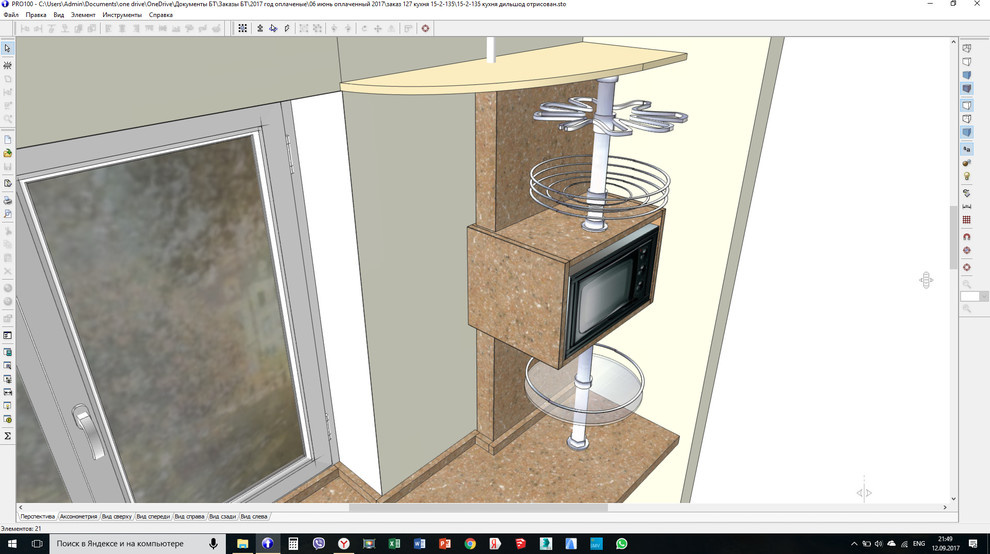Click the sigma summary icon in left toolbar
Screen dimensions: 990x554
[8, 436]
